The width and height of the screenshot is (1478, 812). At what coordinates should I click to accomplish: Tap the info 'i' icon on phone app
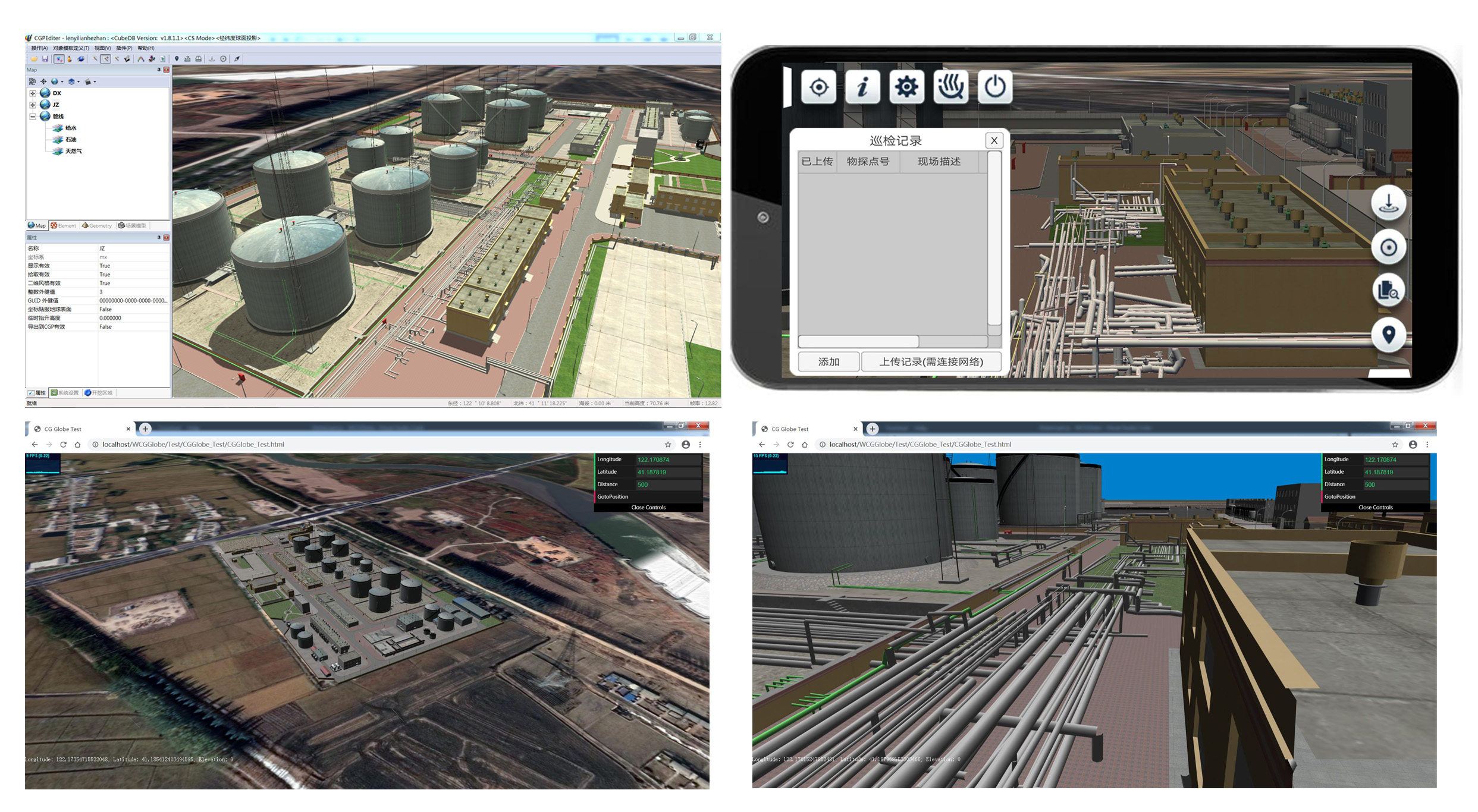pyautogui.click(x=862, y=87)
